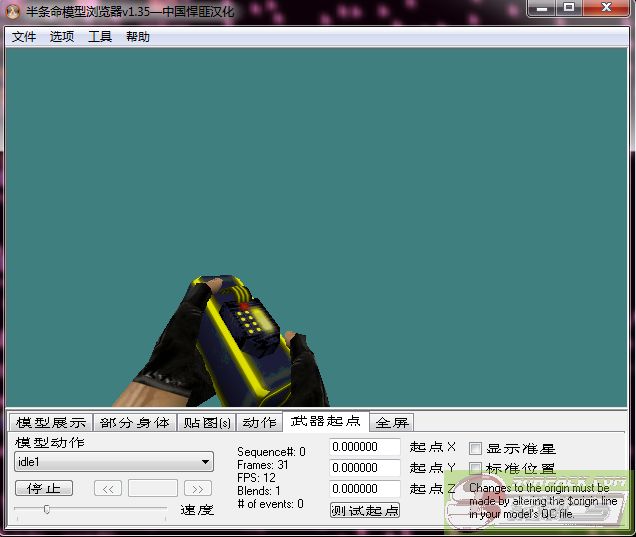The height and width of the screenshot is (537, 636).
Task: Adjust the 速度 speed slider handle
Action: (47, 509)
